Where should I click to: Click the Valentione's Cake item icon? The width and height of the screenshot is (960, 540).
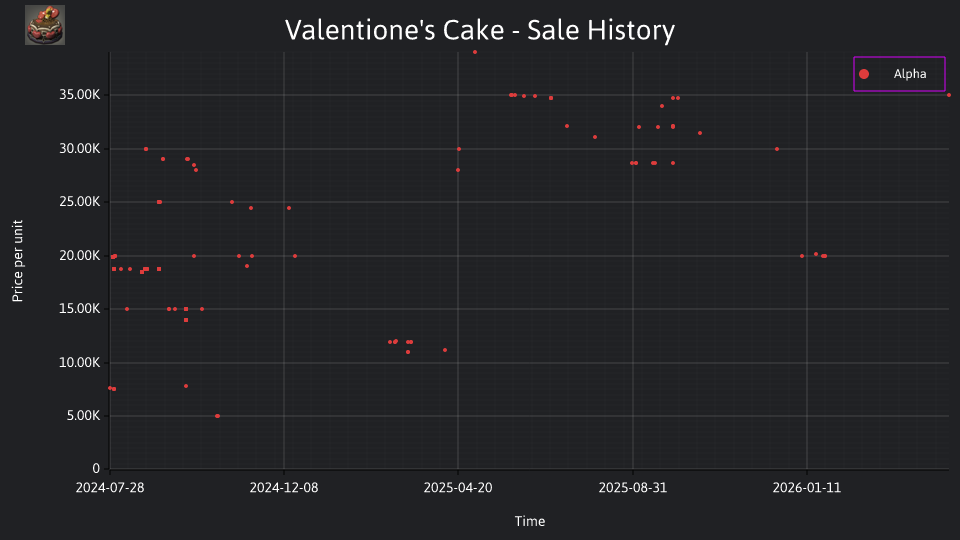tap(45, 25)
